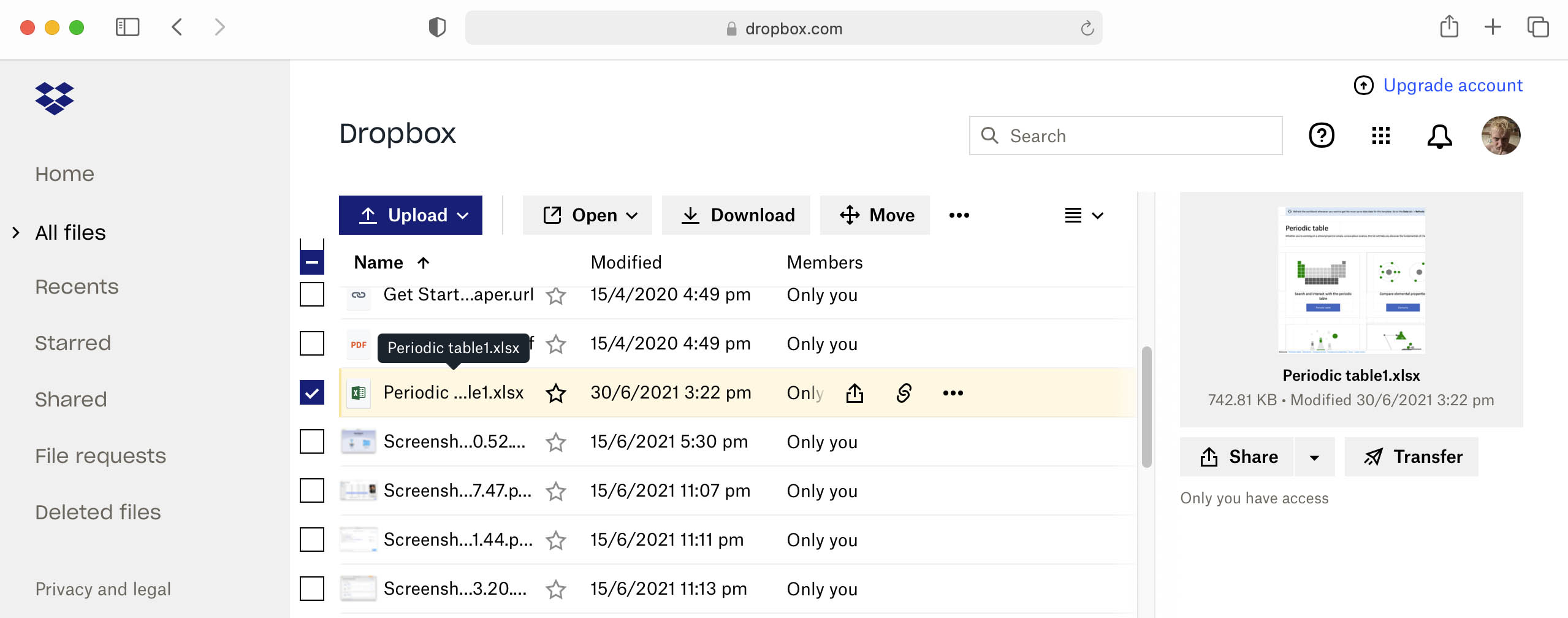1568x618 pixels.
Task: Check the Screensh...7.47.p checkbox
Action: click(x=312, y=490)
